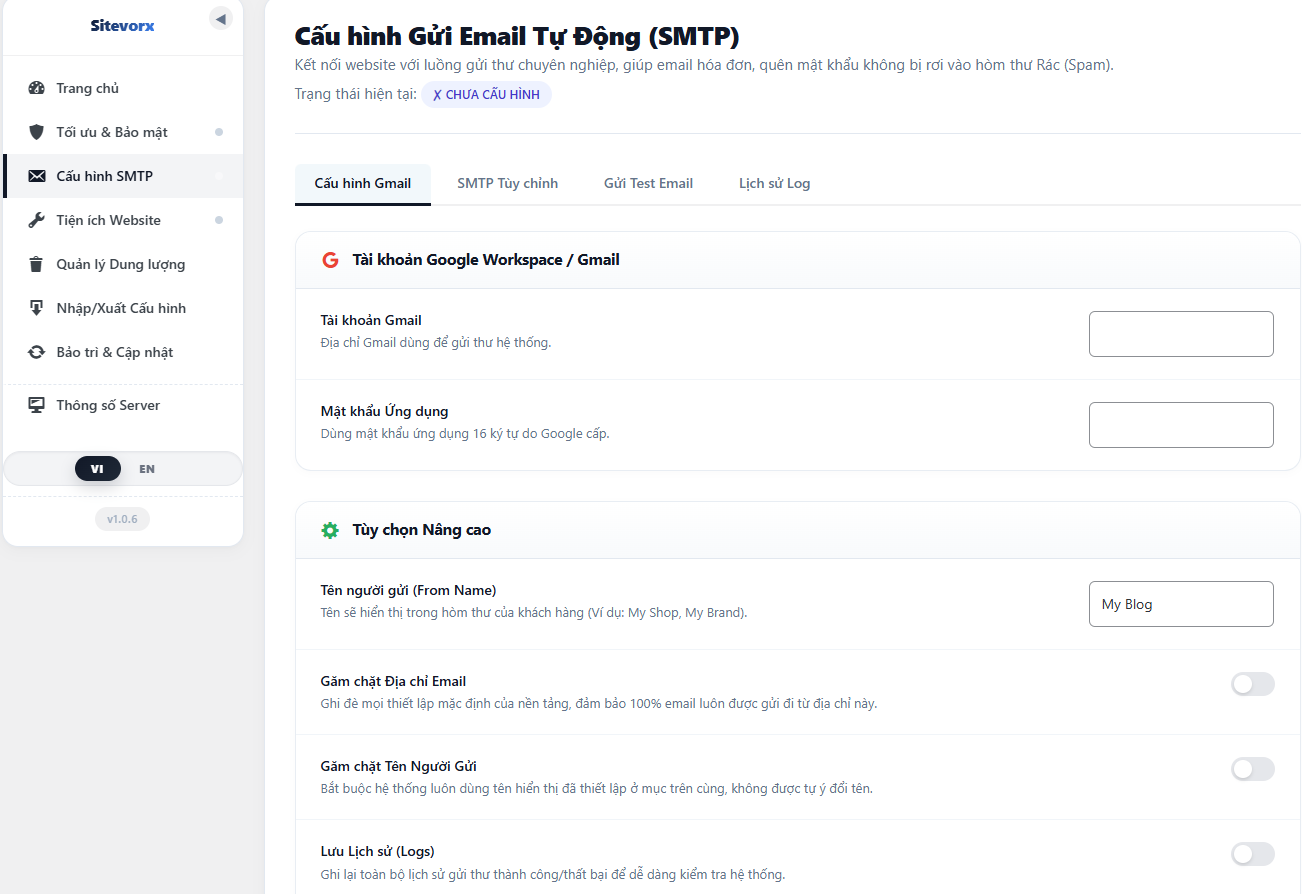Click the wrench icon for Tiện ích Website

[37, 220]
